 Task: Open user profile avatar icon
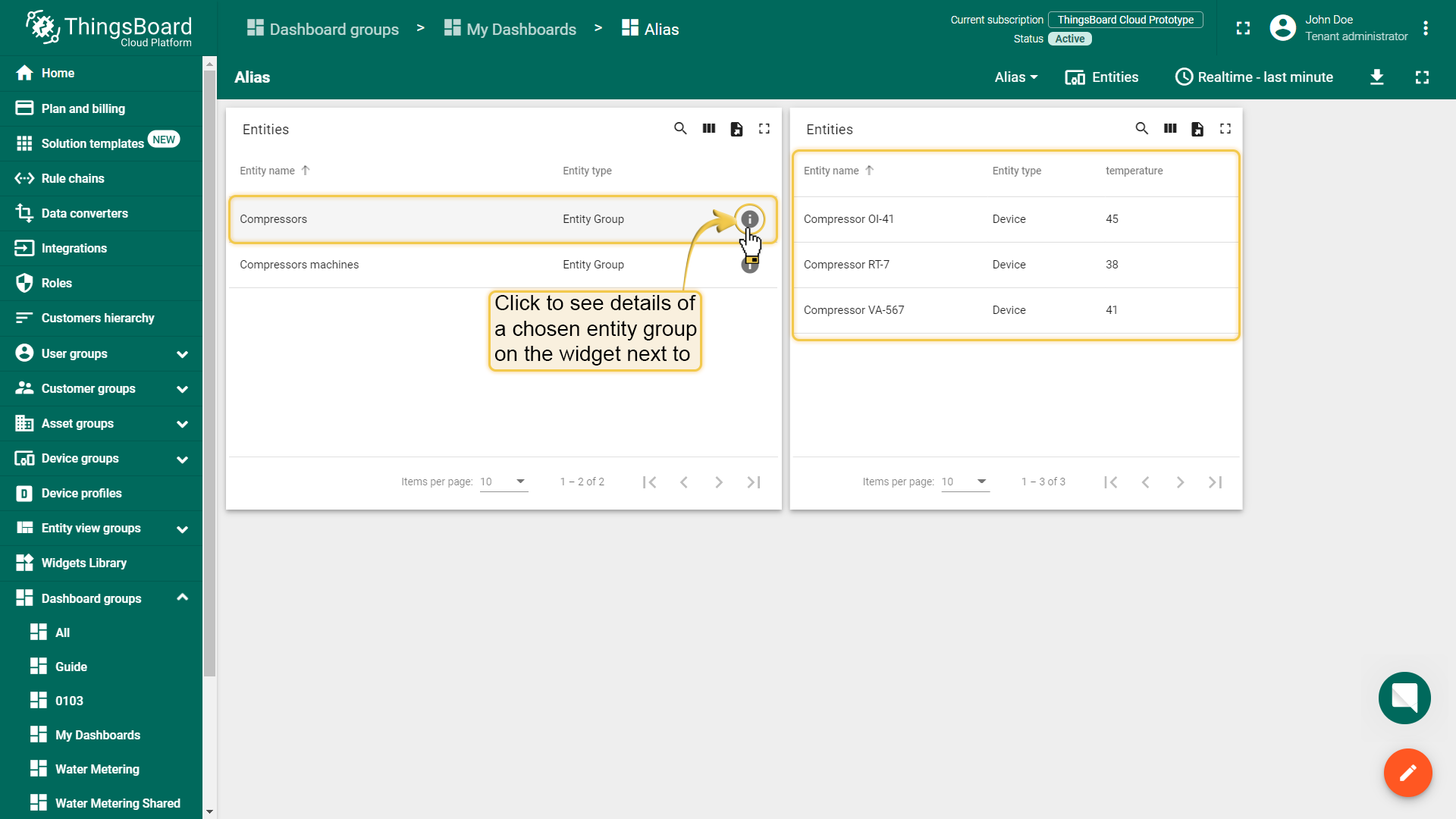point(1282,28)
